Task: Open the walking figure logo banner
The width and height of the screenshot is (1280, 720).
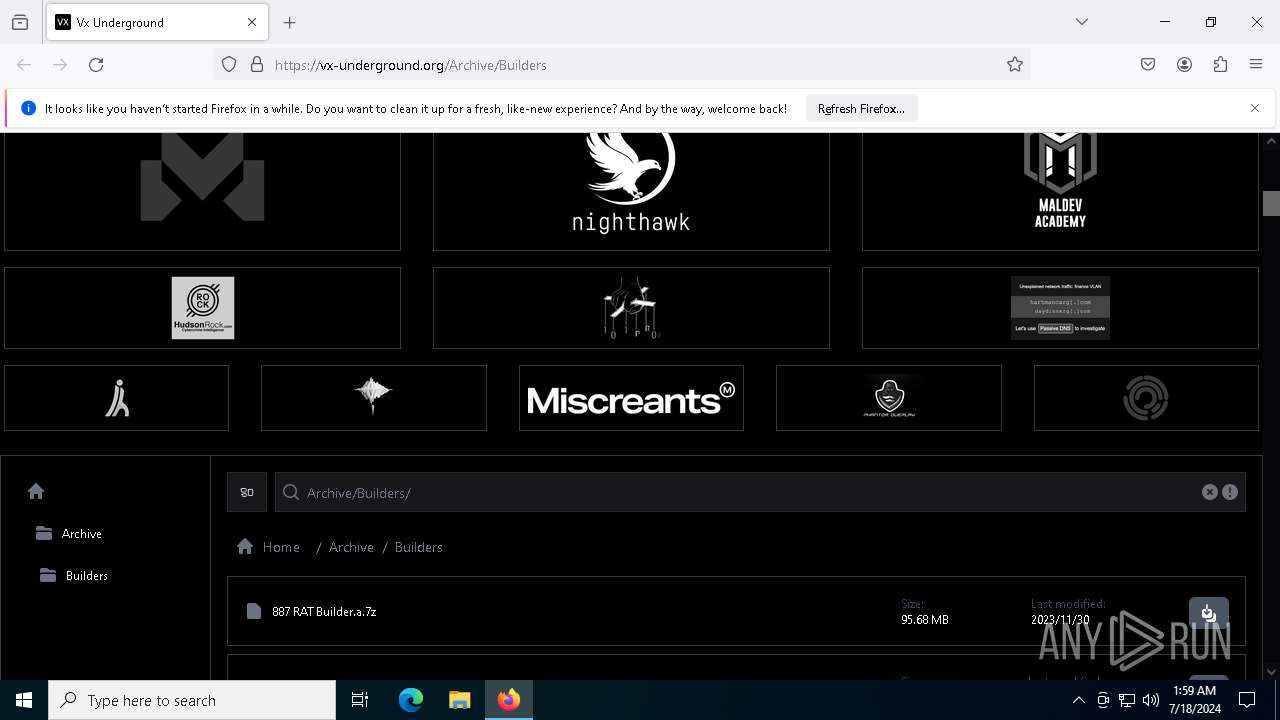Action: coord(117,398)
